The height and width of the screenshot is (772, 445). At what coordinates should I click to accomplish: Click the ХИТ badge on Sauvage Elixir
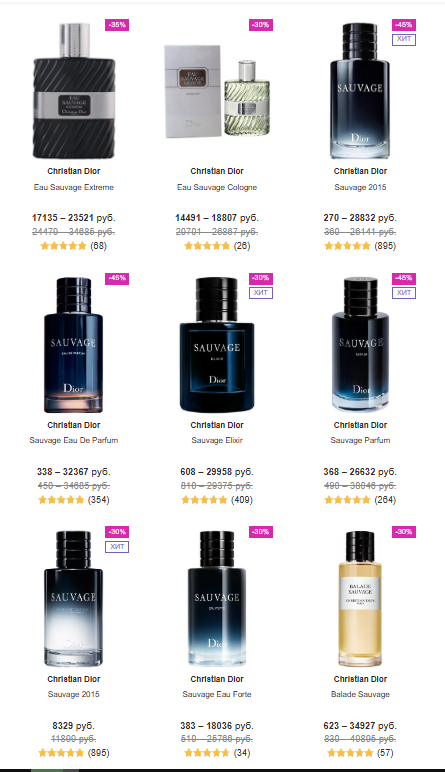click(260, 292)
